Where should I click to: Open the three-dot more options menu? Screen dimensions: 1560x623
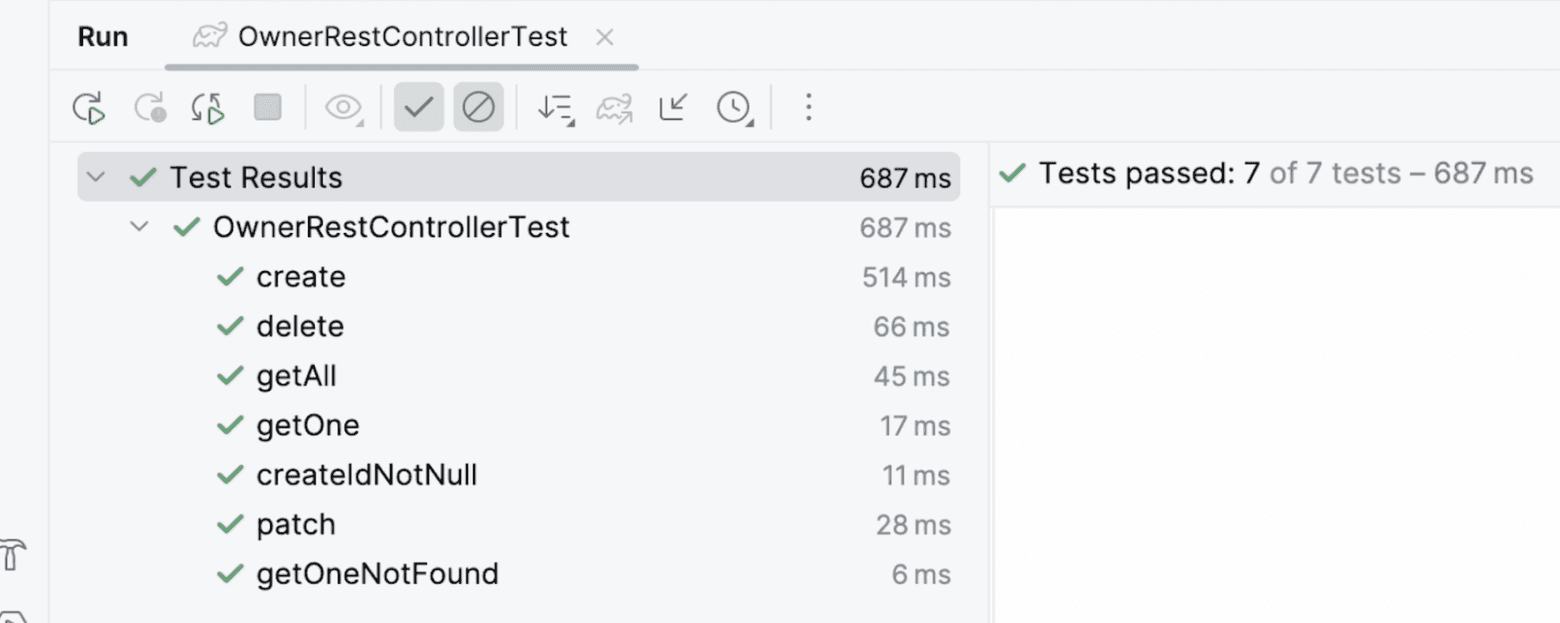808,107
